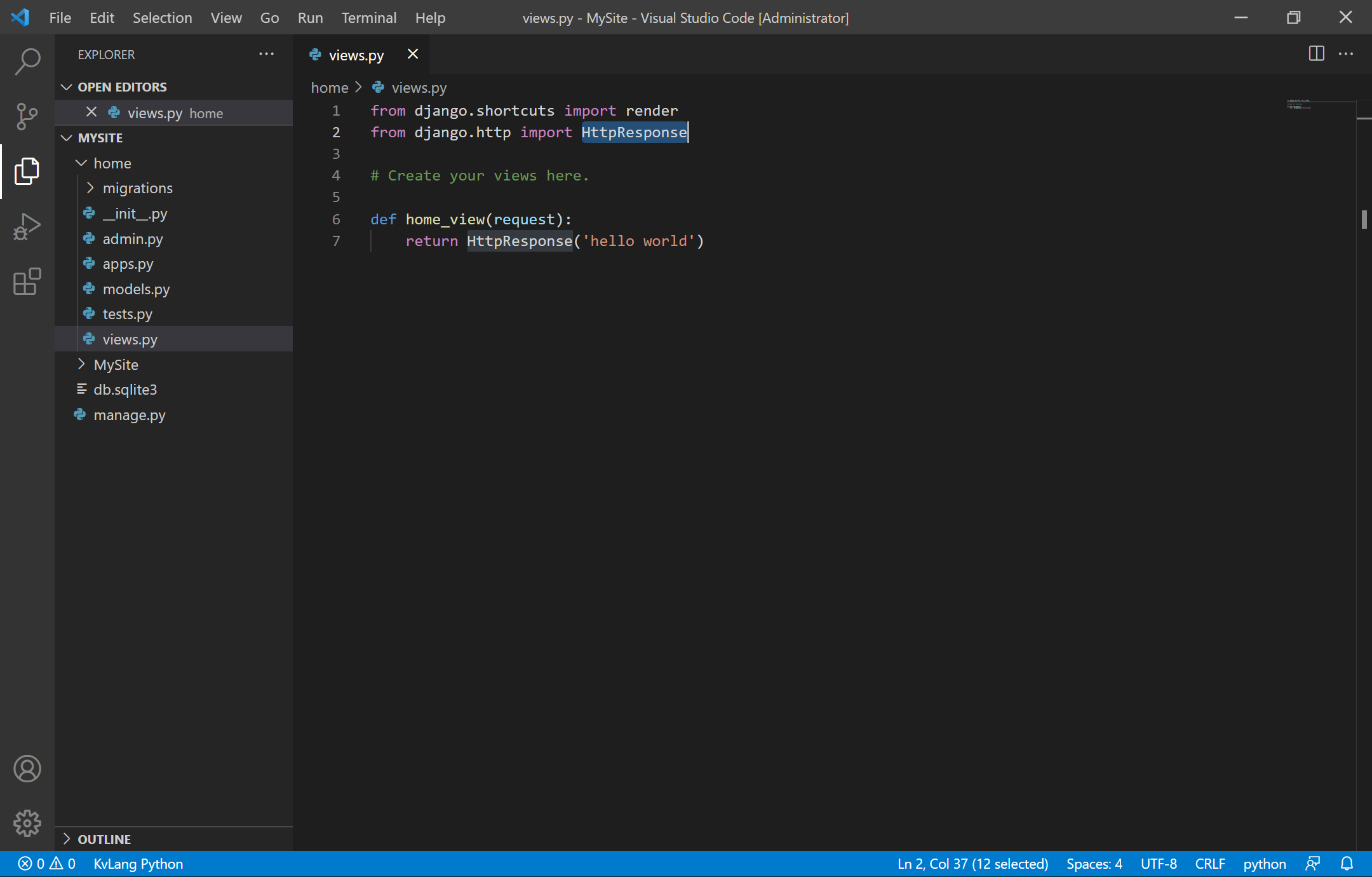Open the Accounts menu icon
The height and width of the screenshot is (877, 1372).
(27, 768)
